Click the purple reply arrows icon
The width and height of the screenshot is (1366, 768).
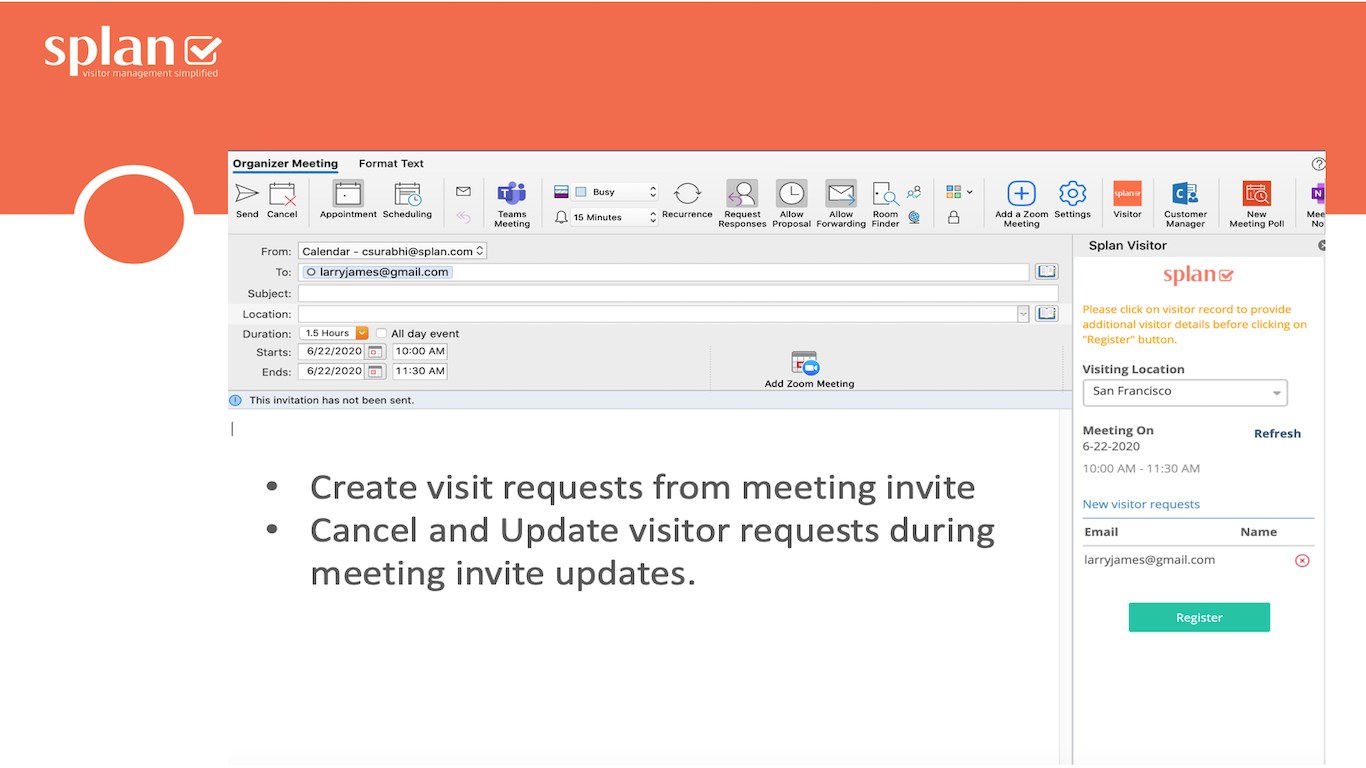point(463,216)
